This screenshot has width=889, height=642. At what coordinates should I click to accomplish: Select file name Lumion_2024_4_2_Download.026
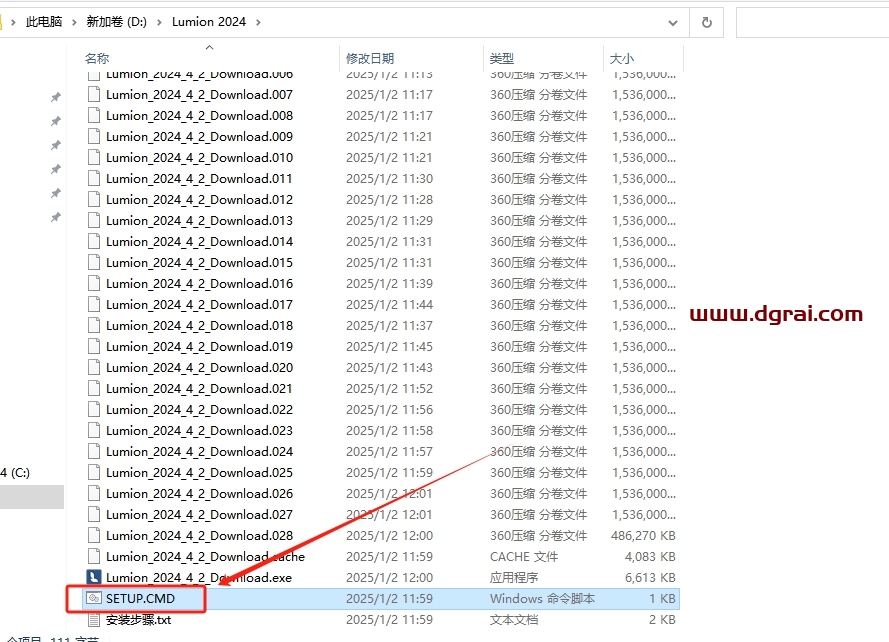200,493
